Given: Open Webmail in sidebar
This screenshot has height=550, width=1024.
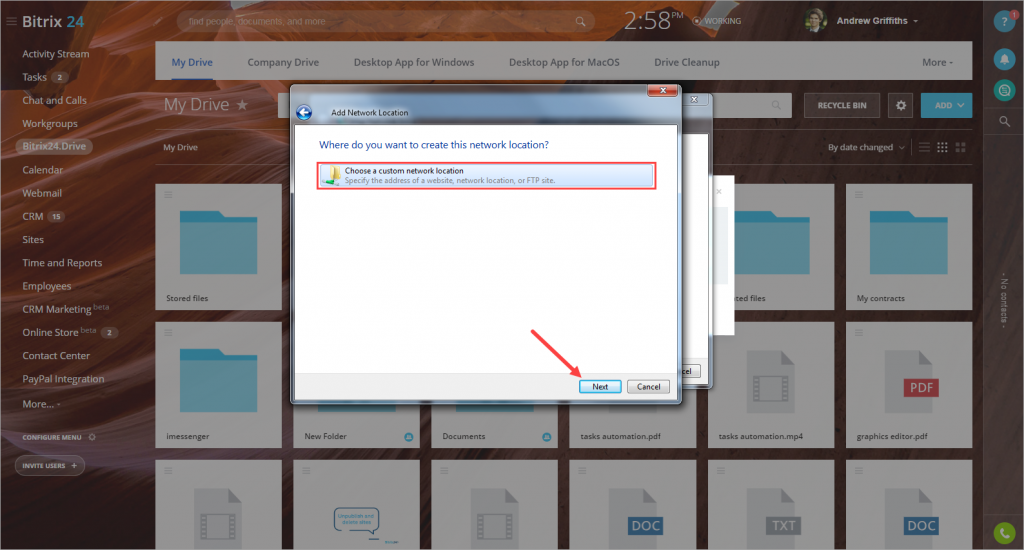Looking at the screenshot, I should coord(42,193).
